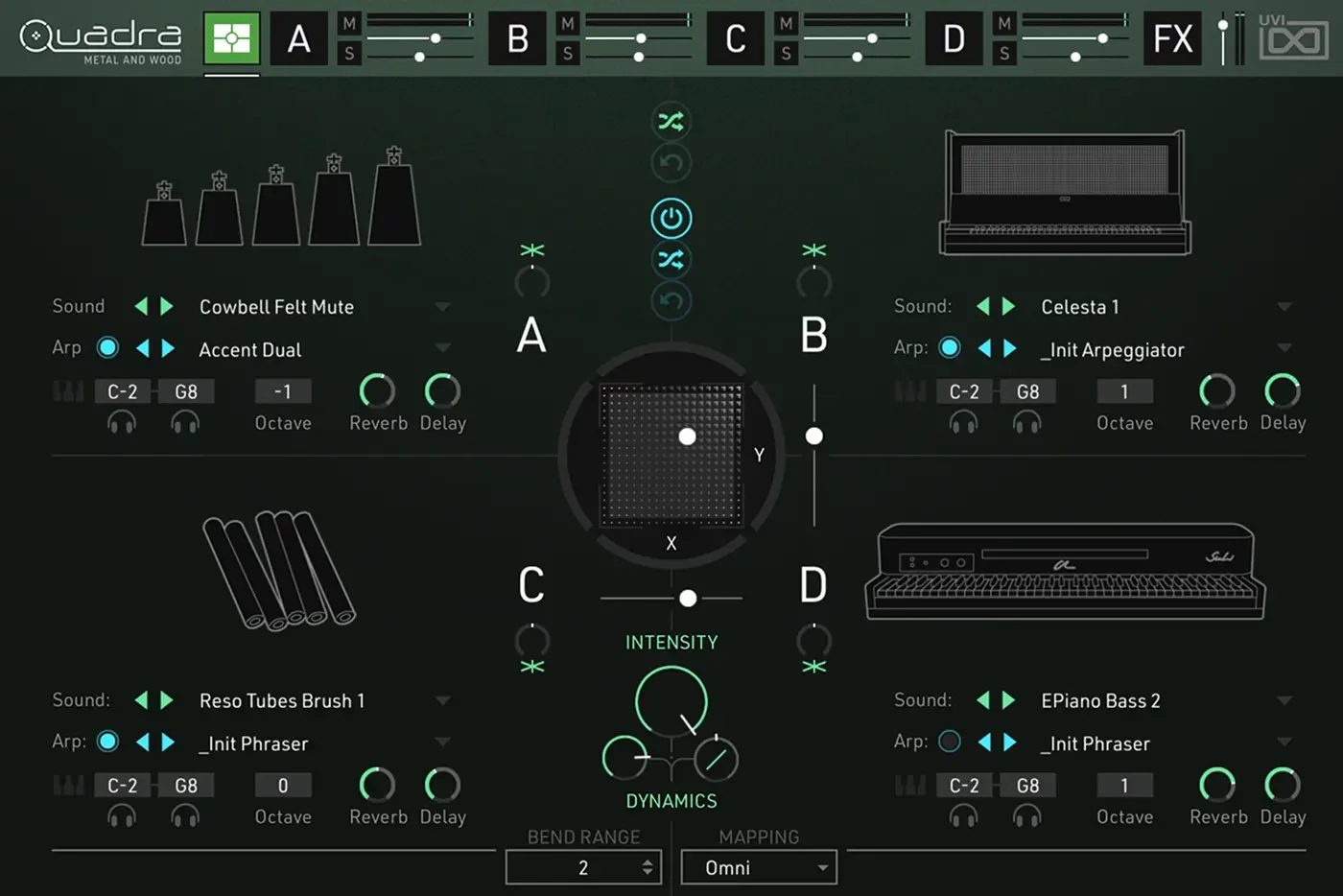Expand the EPiano Bass layer _Init Phraser dropdown
The width and height of the screenshot is (1343, 896).
pyautogui.click(x=1284, y=743)
